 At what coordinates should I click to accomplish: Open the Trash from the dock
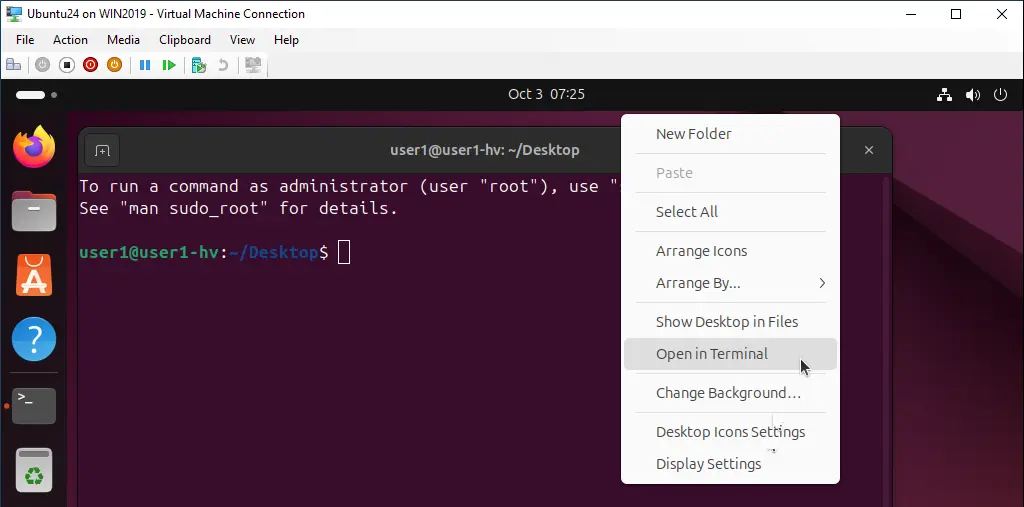tap(34, 470)
